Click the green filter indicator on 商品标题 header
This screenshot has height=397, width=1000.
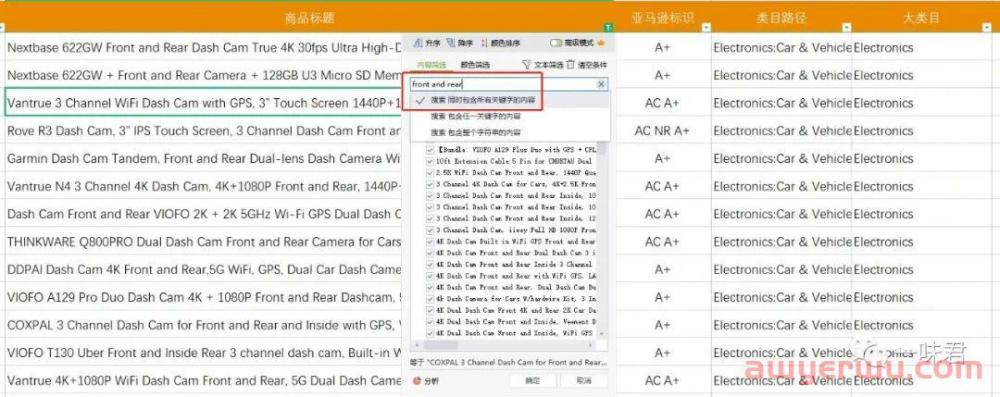click(608, 27)
